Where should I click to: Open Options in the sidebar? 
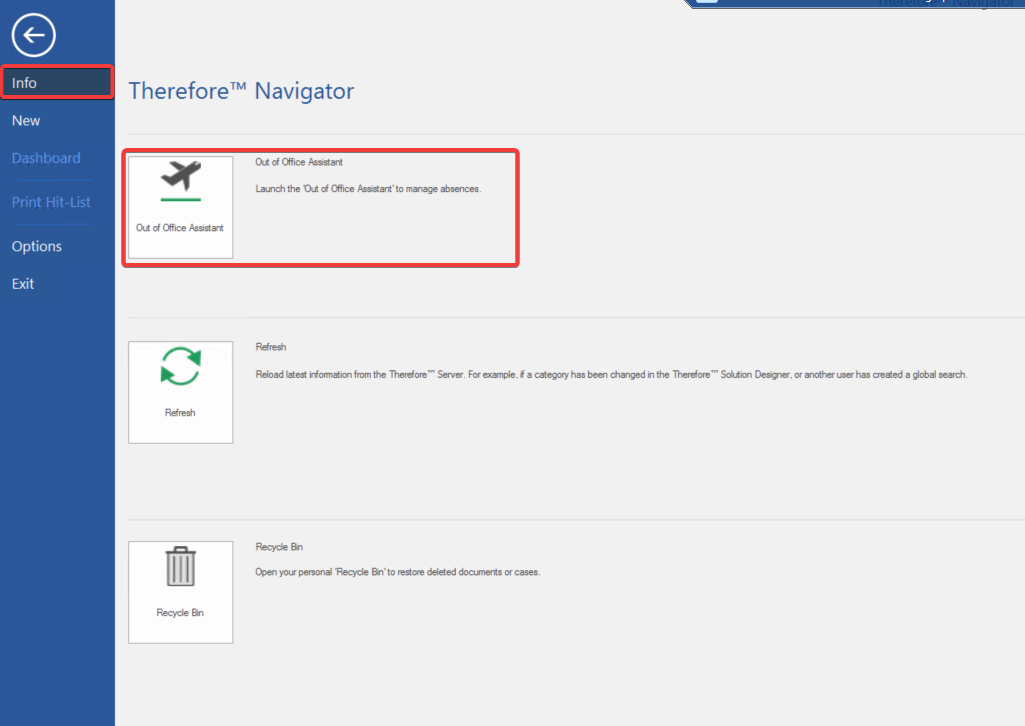click(37, 246)
